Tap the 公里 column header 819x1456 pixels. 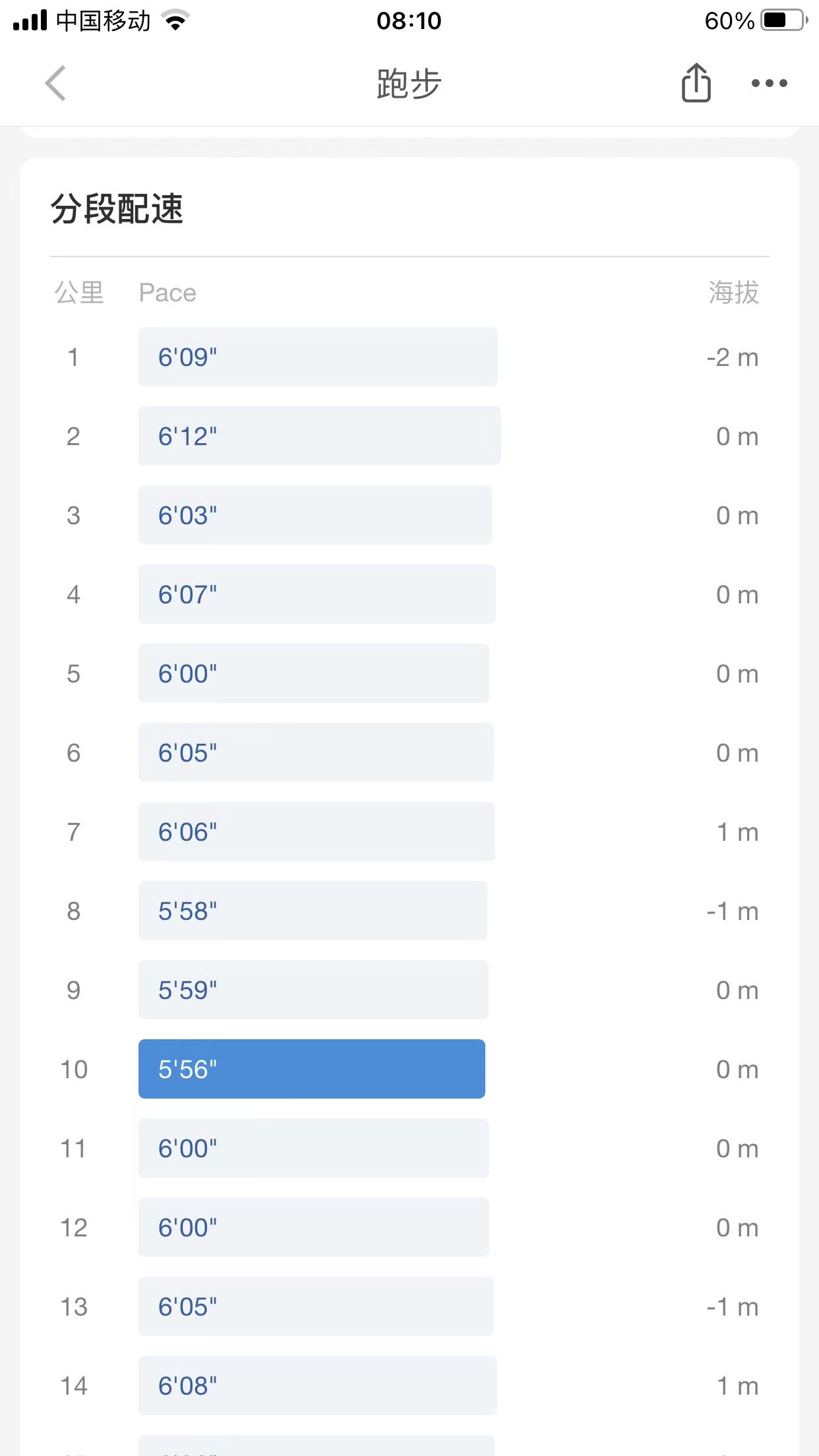point(79,293)
